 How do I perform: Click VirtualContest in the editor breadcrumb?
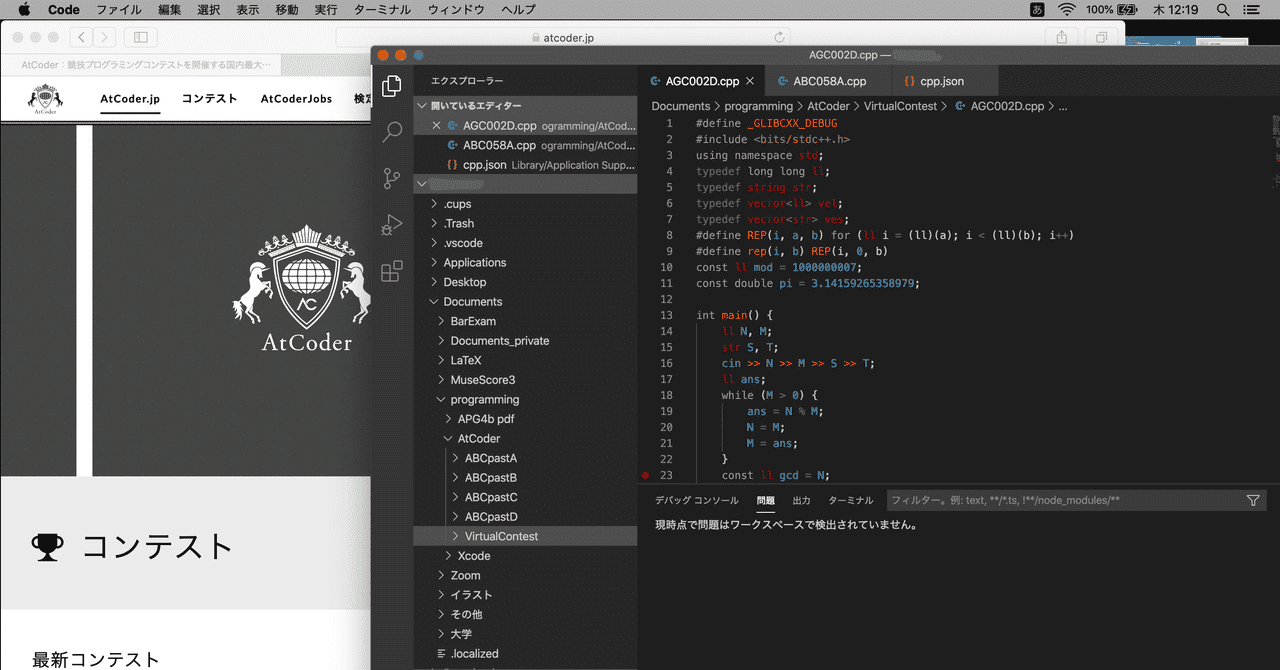pos(901,105)
